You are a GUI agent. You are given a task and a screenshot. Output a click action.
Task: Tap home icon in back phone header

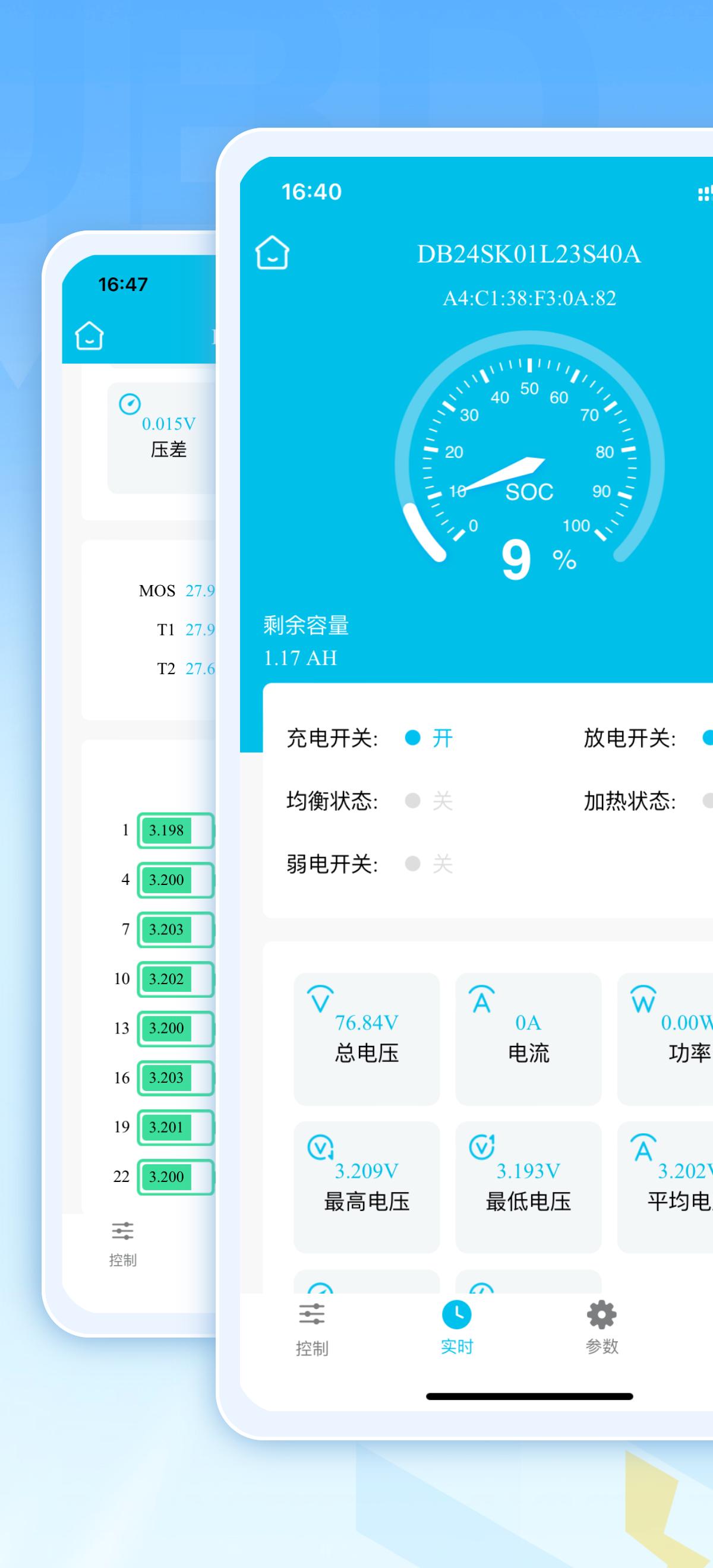click(x=90, y=335)
